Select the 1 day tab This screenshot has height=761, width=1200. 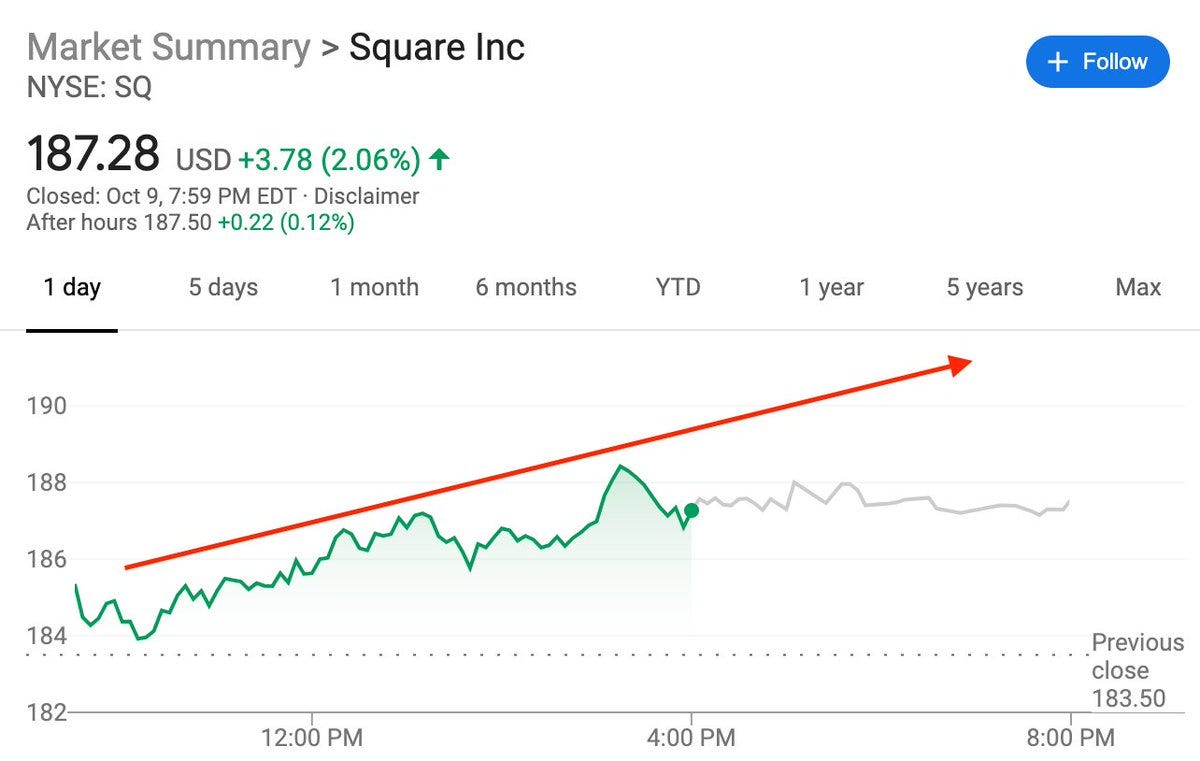point(72,288)
